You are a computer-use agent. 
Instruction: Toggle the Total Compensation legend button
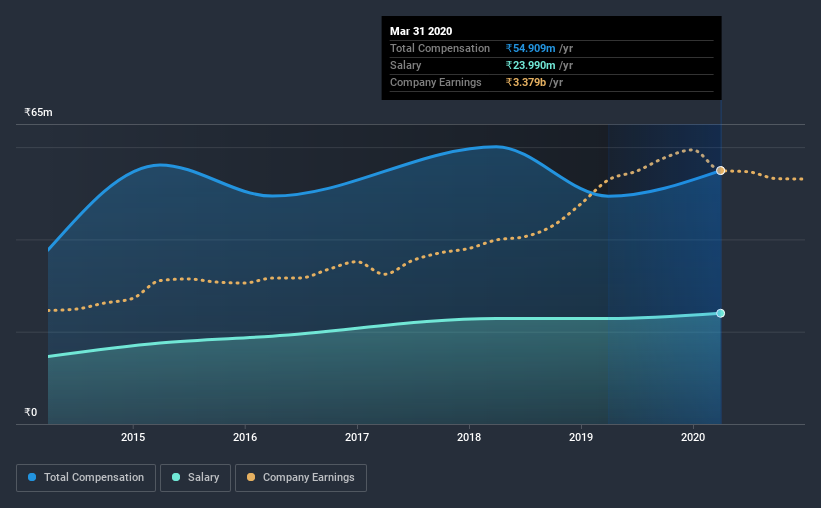tap(86, 478)
